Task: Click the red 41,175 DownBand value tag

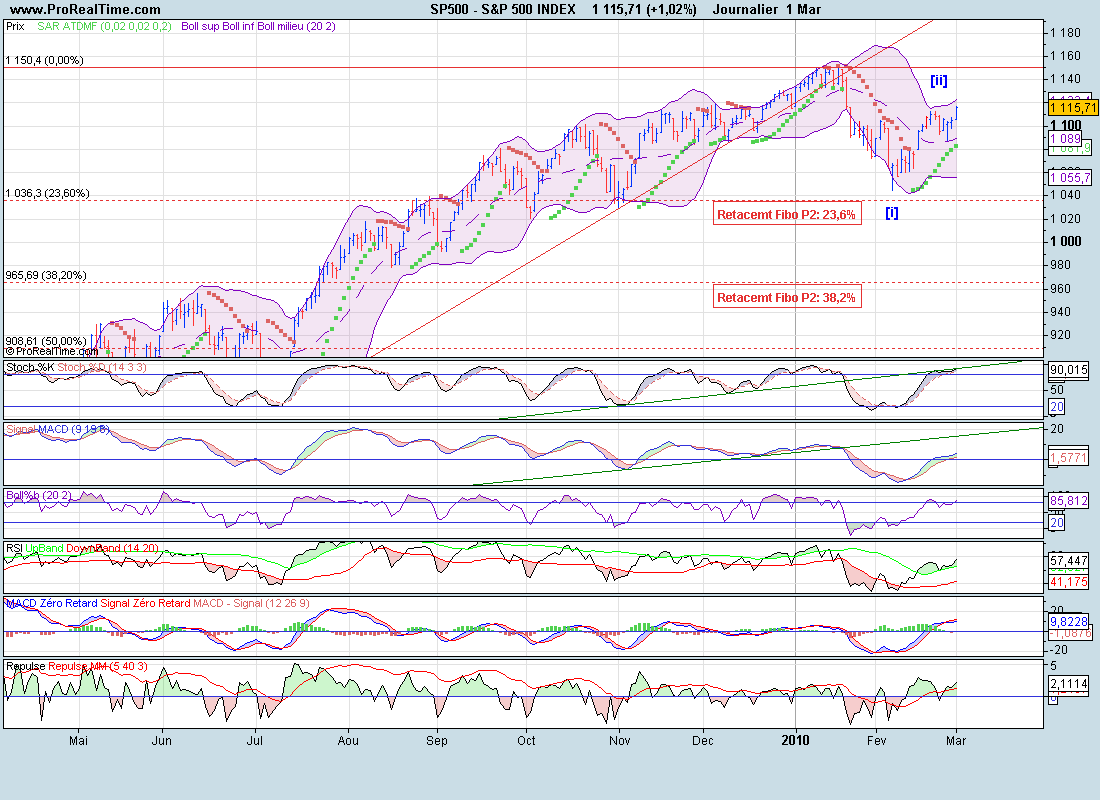Action: 1068,582
